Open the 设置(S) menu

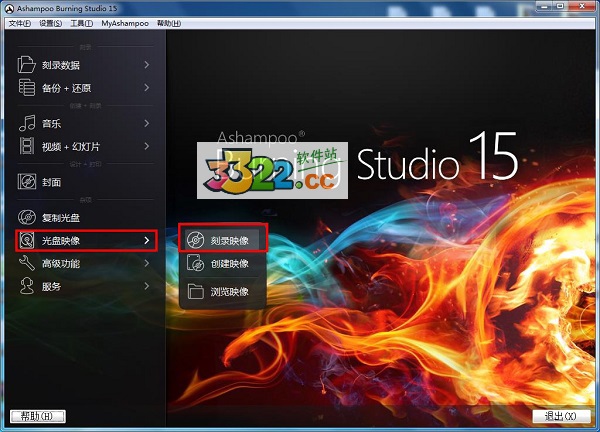tap(51, 23)
